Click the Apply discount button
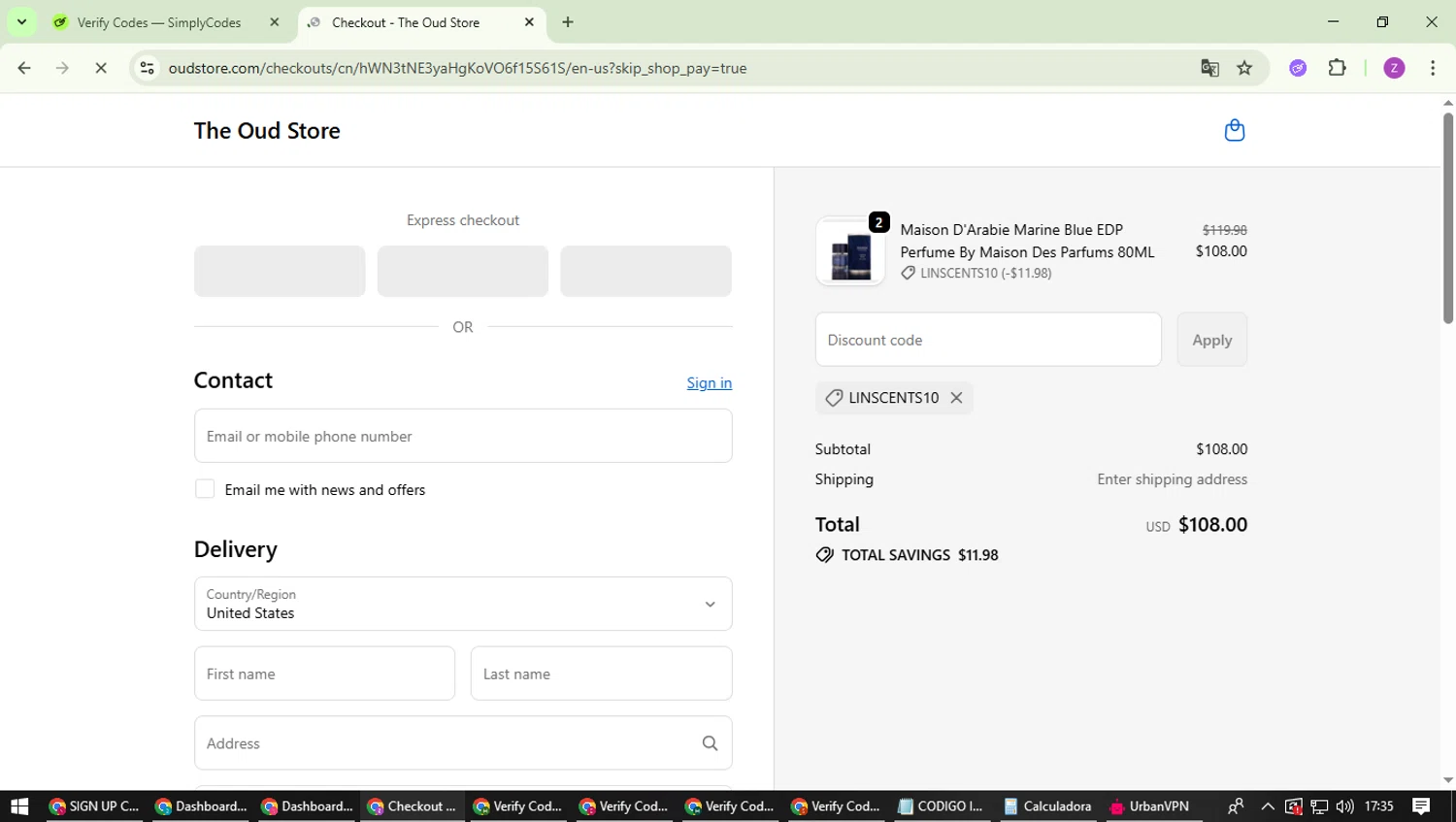The height and width of the screenshot is (822, 1456). pyautogui.click(x=1211, y=340)
